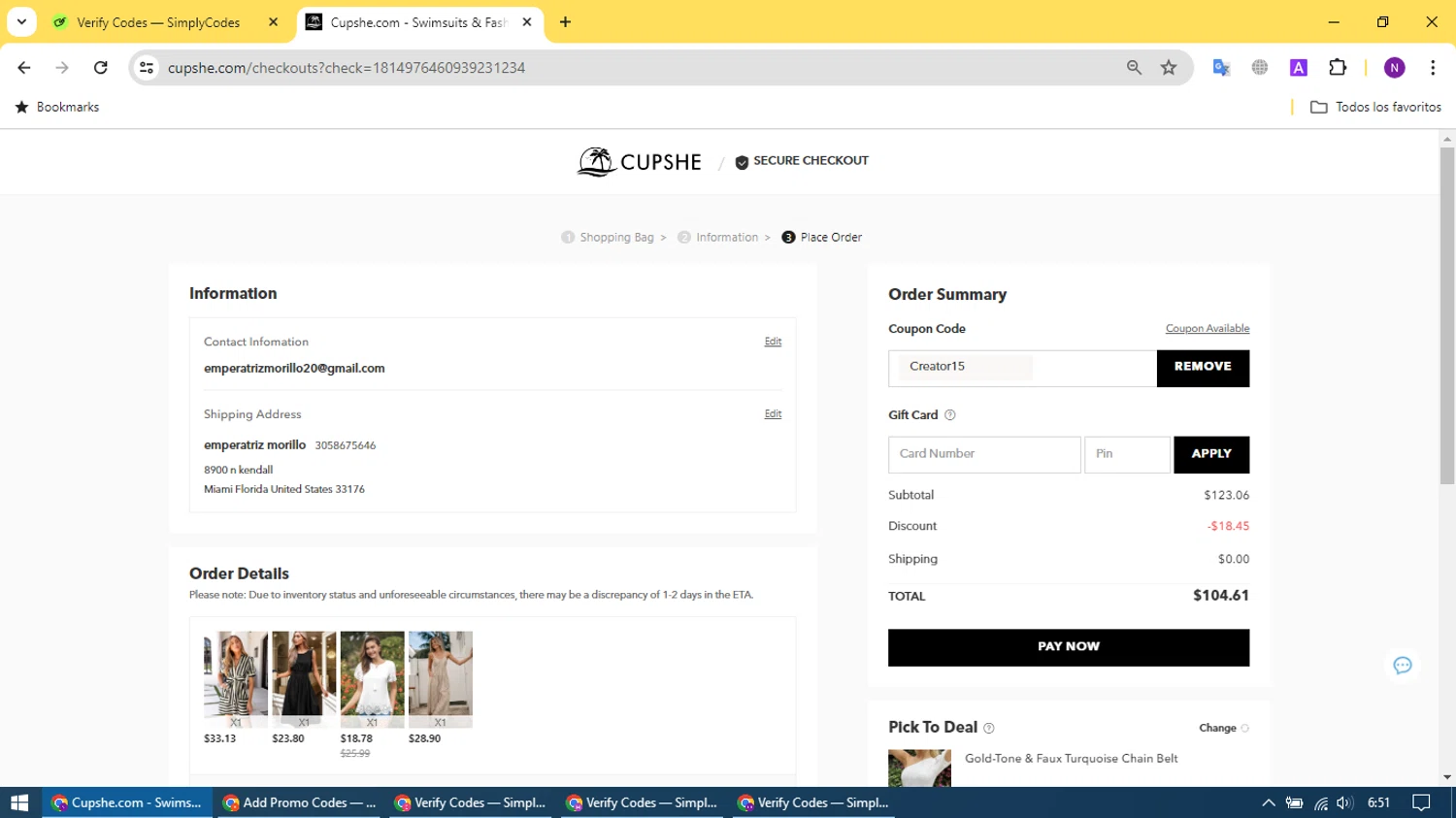Click the gift card Pin field

tap(1127, 455)
